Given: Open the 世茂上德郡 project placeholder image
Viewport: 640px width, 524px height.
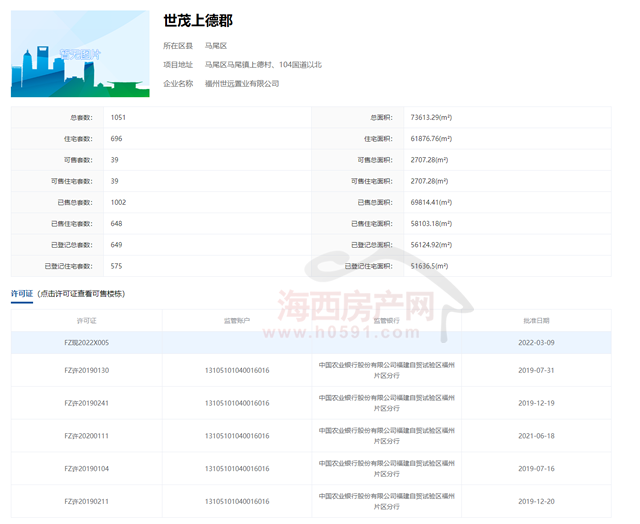Looking at the screenshot, I should coord(80,53).
